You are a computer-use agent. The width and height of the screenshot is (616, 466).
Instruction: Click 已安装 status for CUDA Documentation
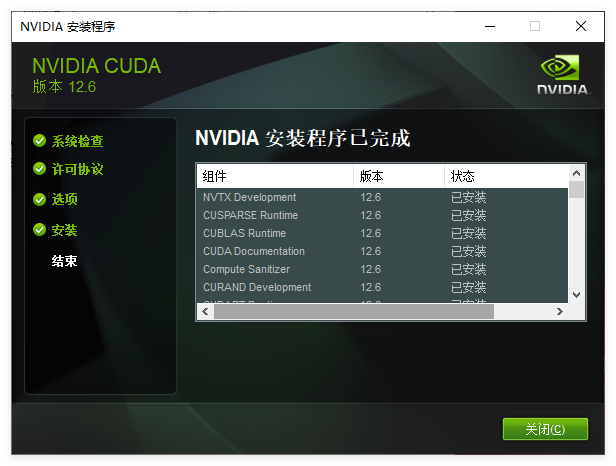[468, 251]
